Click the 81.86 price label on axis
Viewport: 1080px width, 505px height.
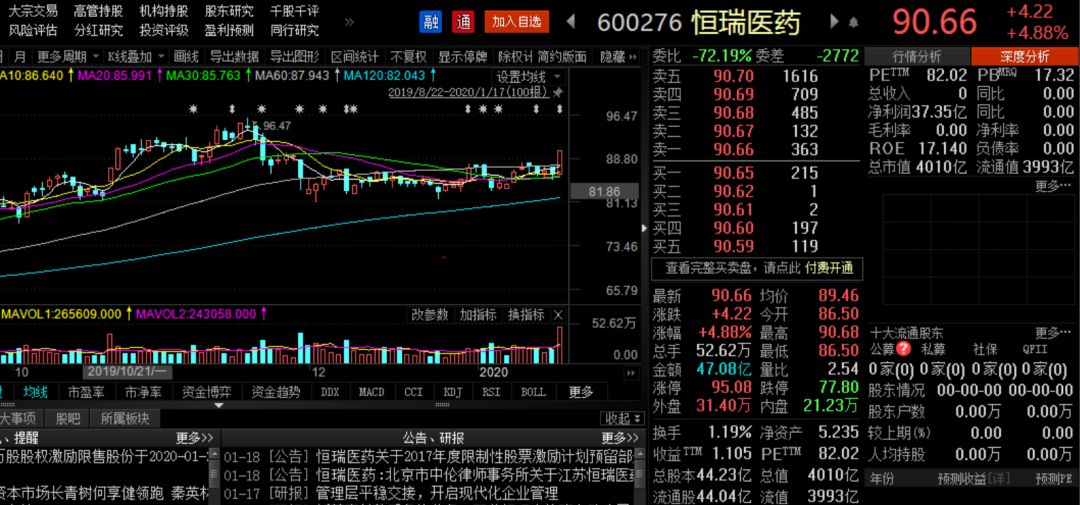[x=605, y=192]
